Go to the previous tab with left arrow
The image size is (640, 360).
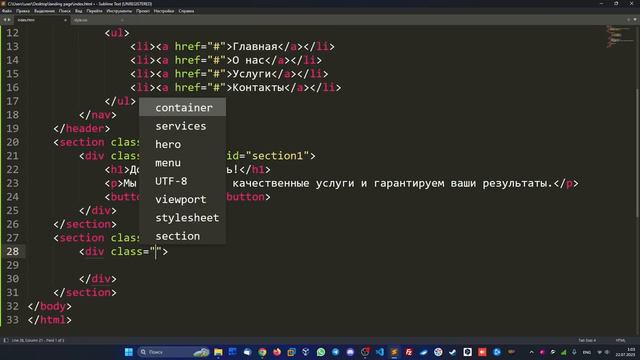4,20
